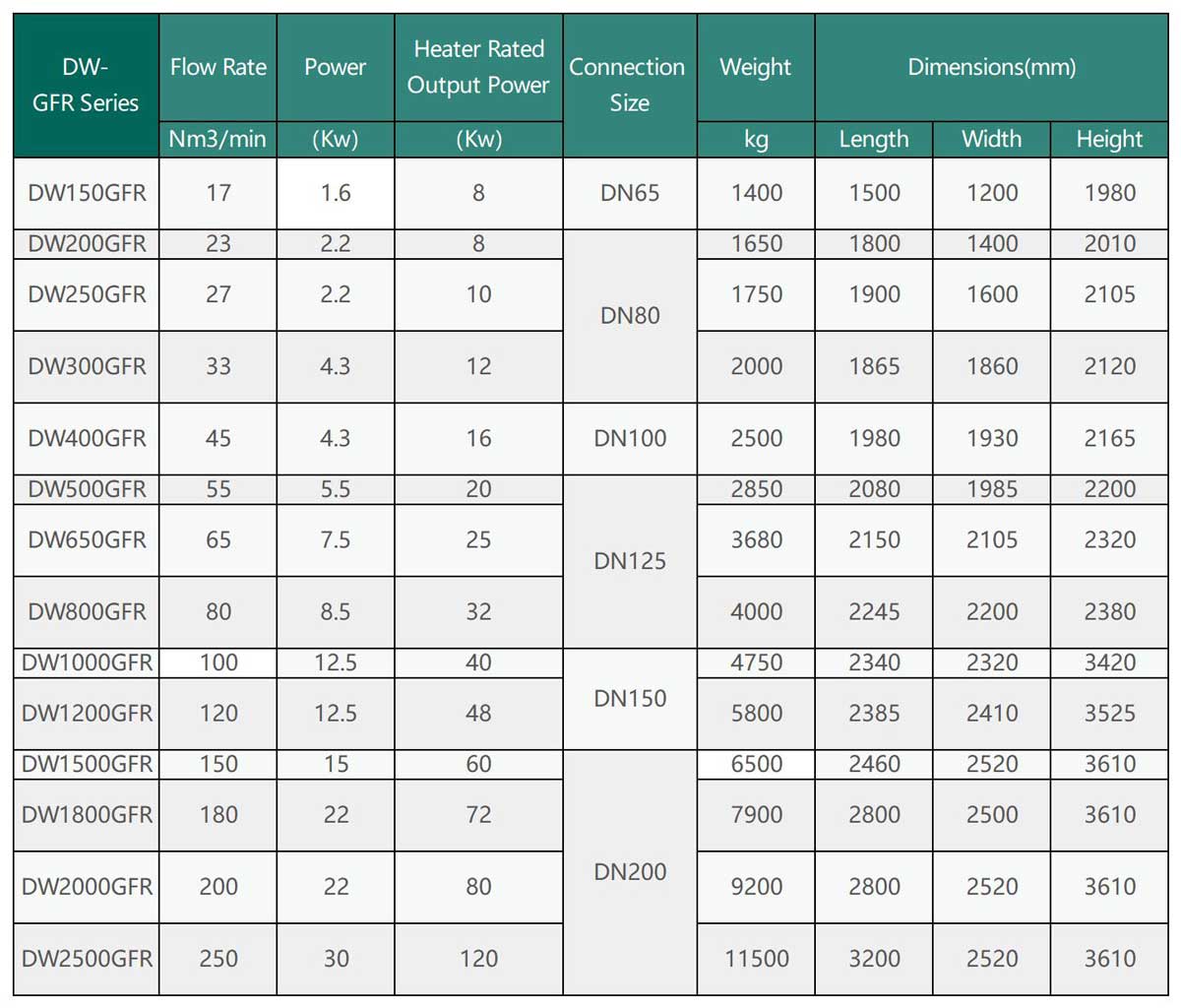Select the Width sub-header
This screenshot has height=1008, width=1181.
(991, 139)
